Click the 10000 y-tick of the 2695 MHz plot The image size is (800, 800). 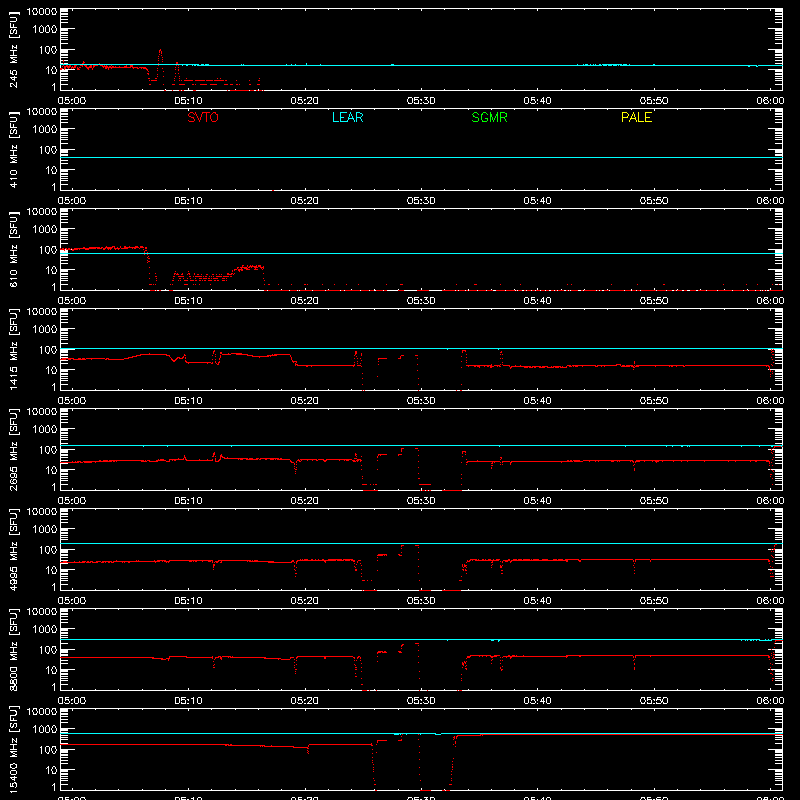coord(42,412)
